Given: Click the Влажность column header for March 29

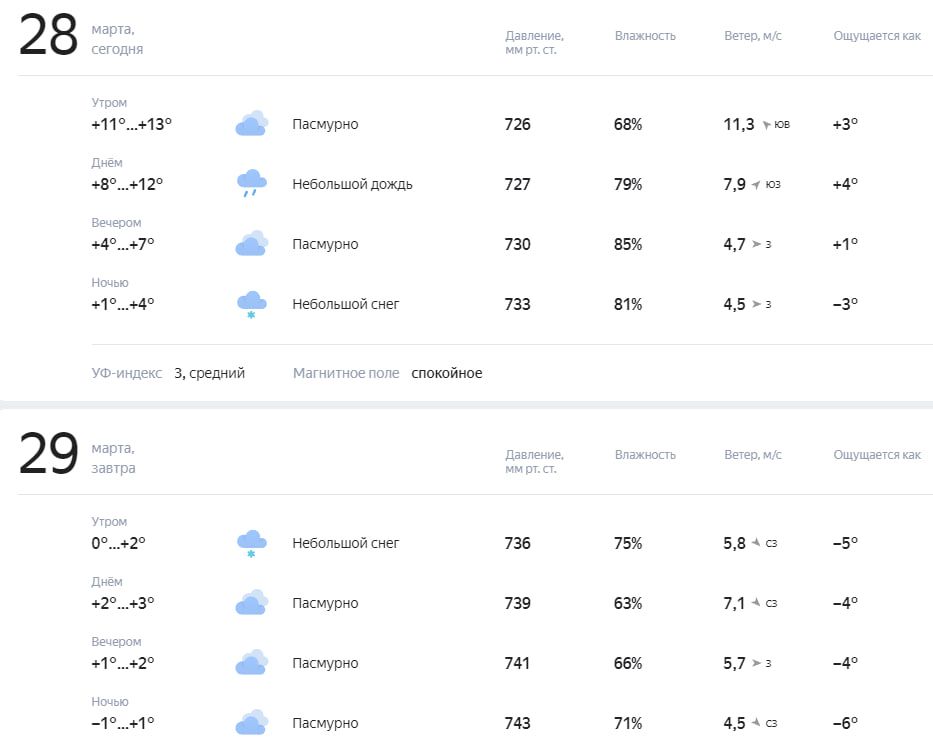Looking at the screenshot, I should [x=645, y=455].
